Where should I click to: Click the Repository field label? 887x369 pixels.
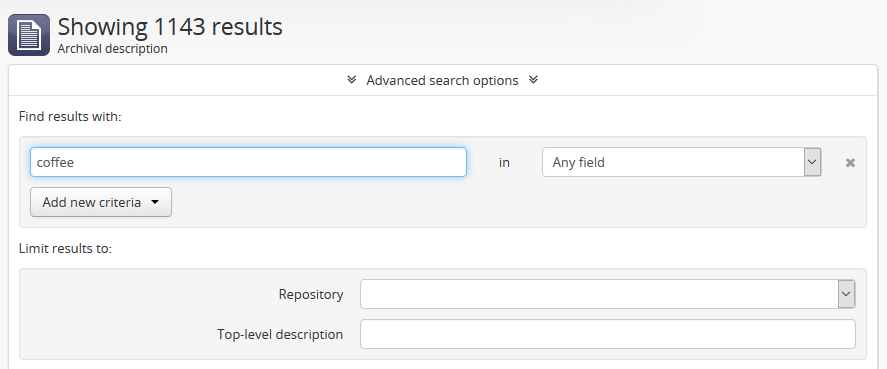click(311, 294)
